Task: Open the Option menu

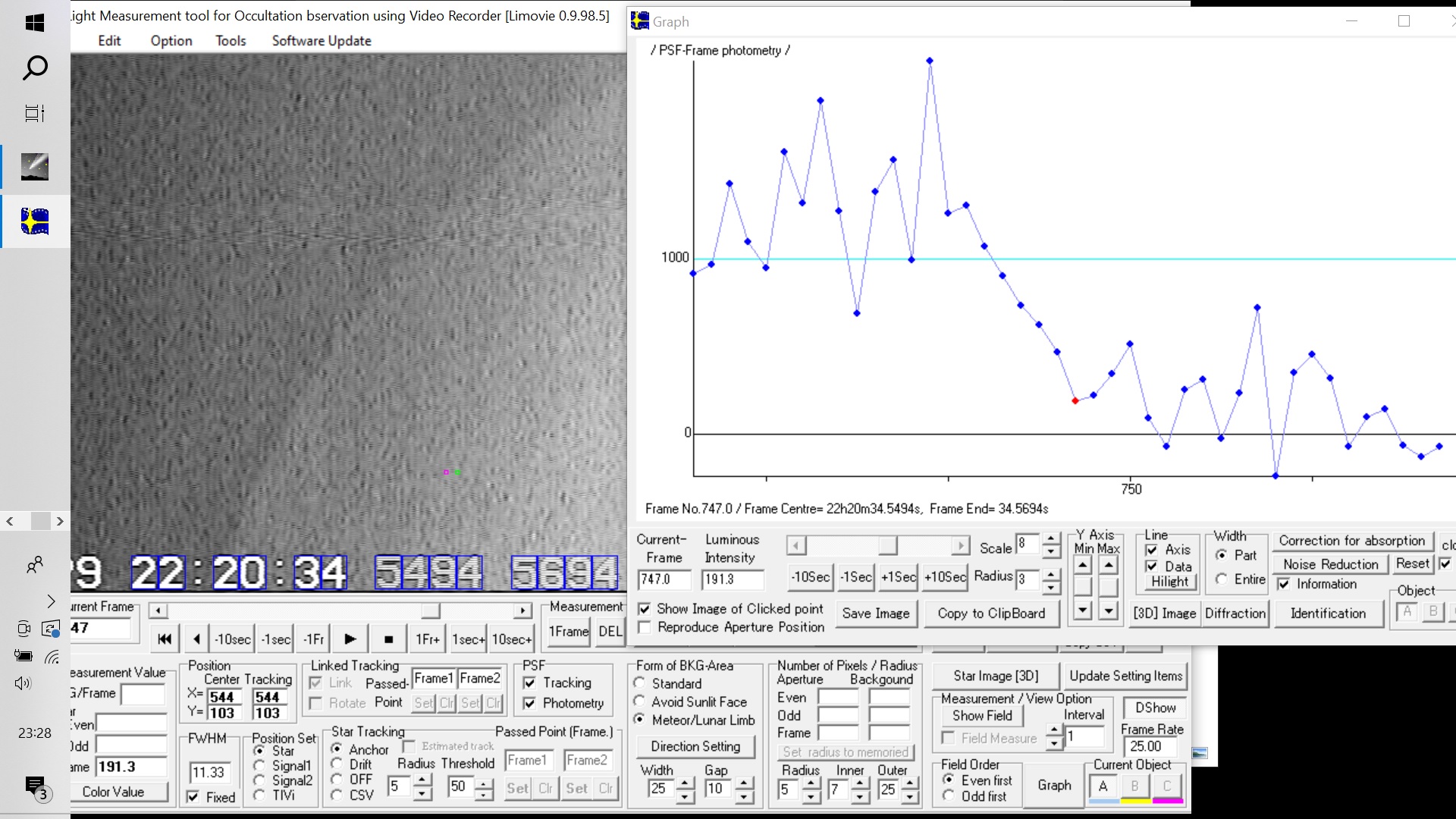Action: [x=171, y=41]
